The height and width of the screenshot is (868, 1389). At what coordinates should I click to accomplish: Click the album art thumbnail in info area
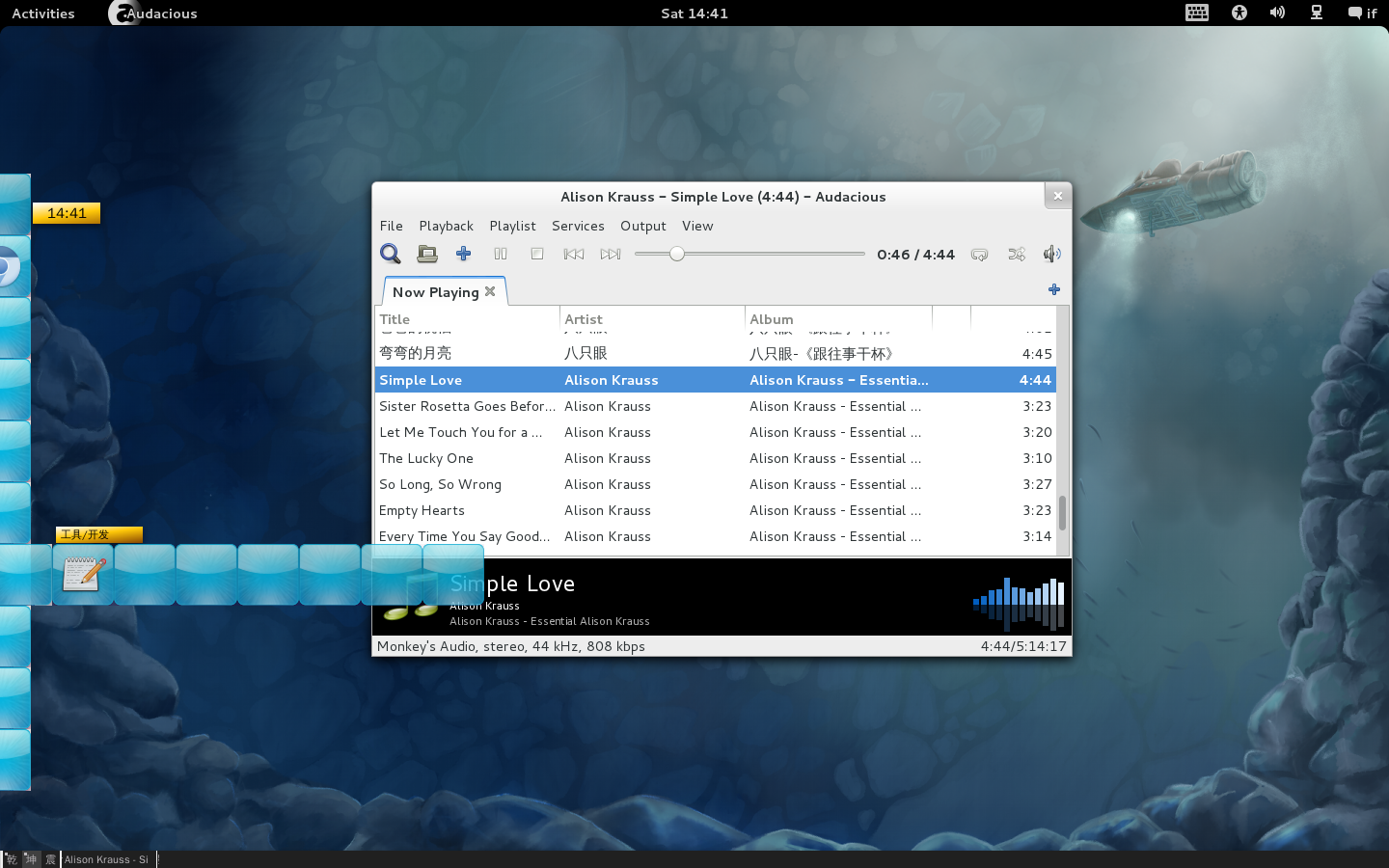(x=410, y=596)
